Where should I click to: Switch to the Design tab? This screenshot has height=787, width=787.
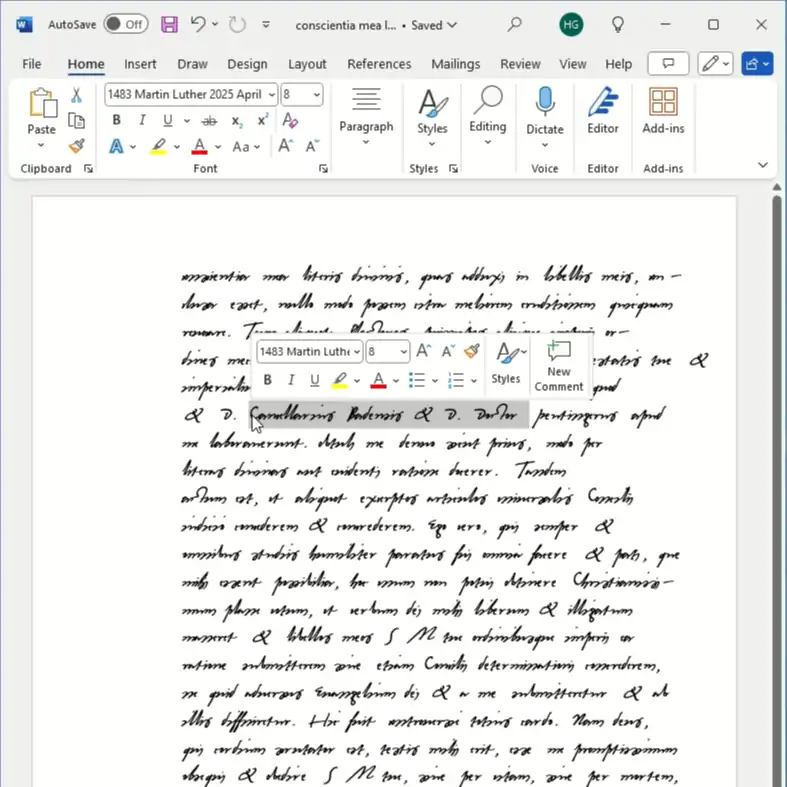click(247, 64)
